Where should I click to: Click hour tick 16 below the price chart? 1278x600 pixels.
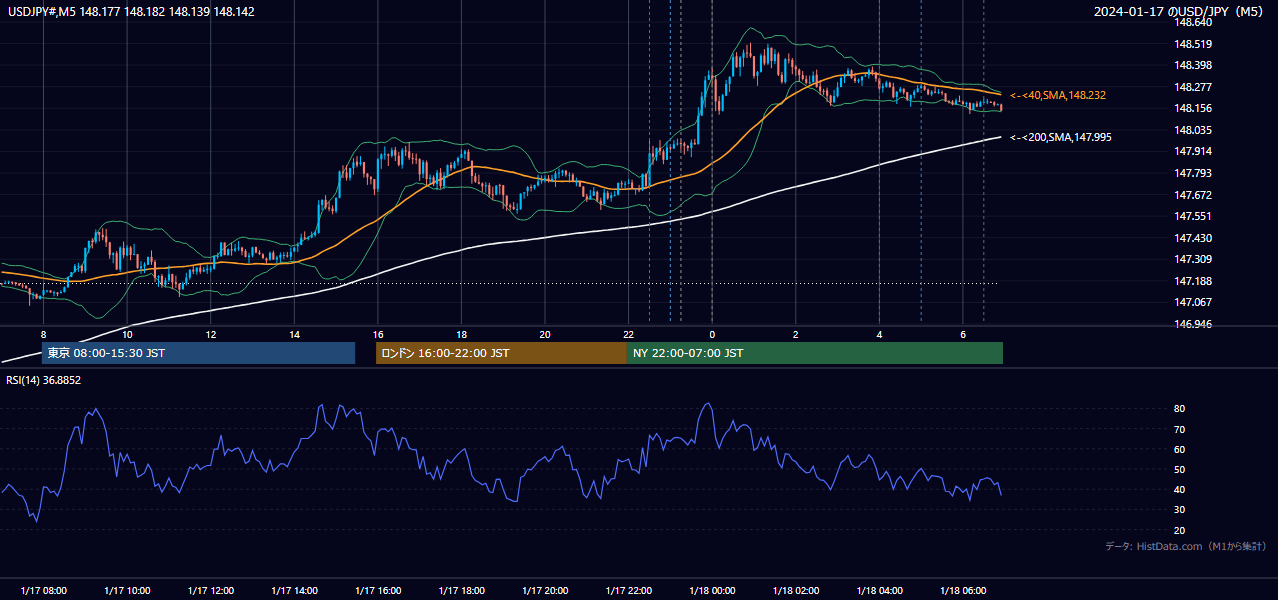tap(378, 334)
